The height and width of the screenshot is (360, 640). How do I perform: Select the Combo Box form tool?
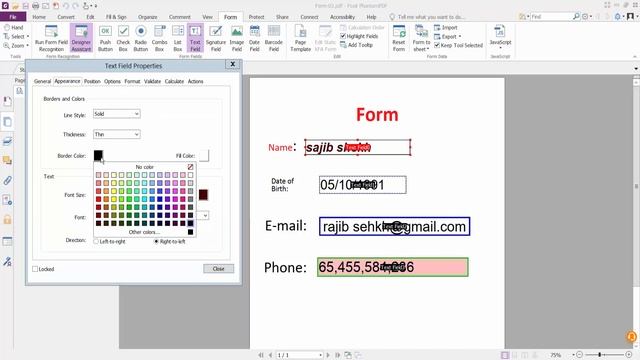pos(159,38)
